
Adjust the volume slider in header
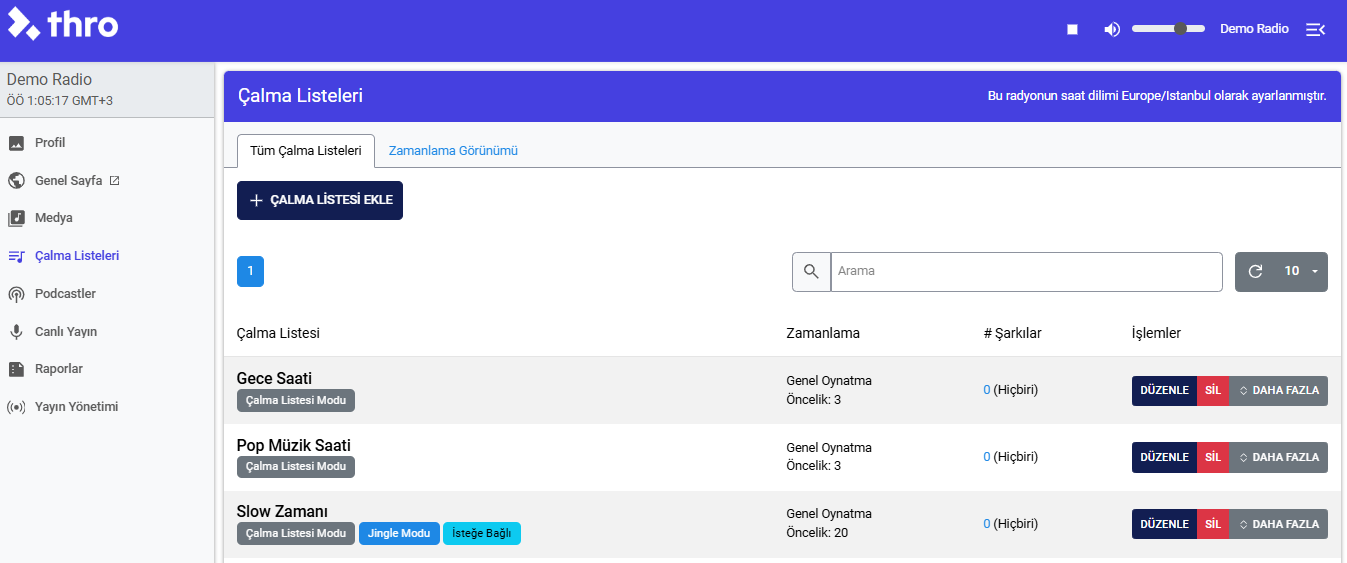point(1168,29)
